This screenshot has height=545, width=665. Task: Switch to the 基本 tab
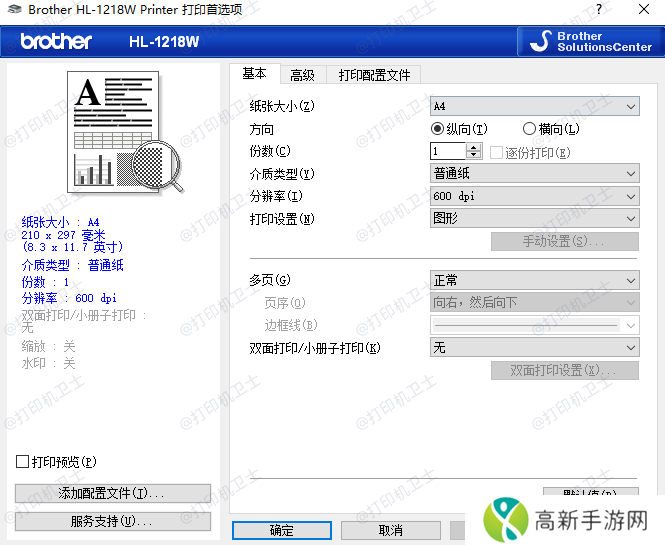pos(254,74)
